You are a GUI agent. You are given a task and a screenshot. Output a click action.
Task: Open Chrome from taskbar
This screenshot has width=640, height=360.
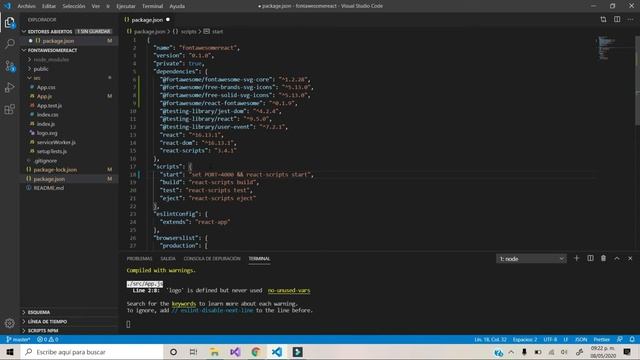point(256,352)
